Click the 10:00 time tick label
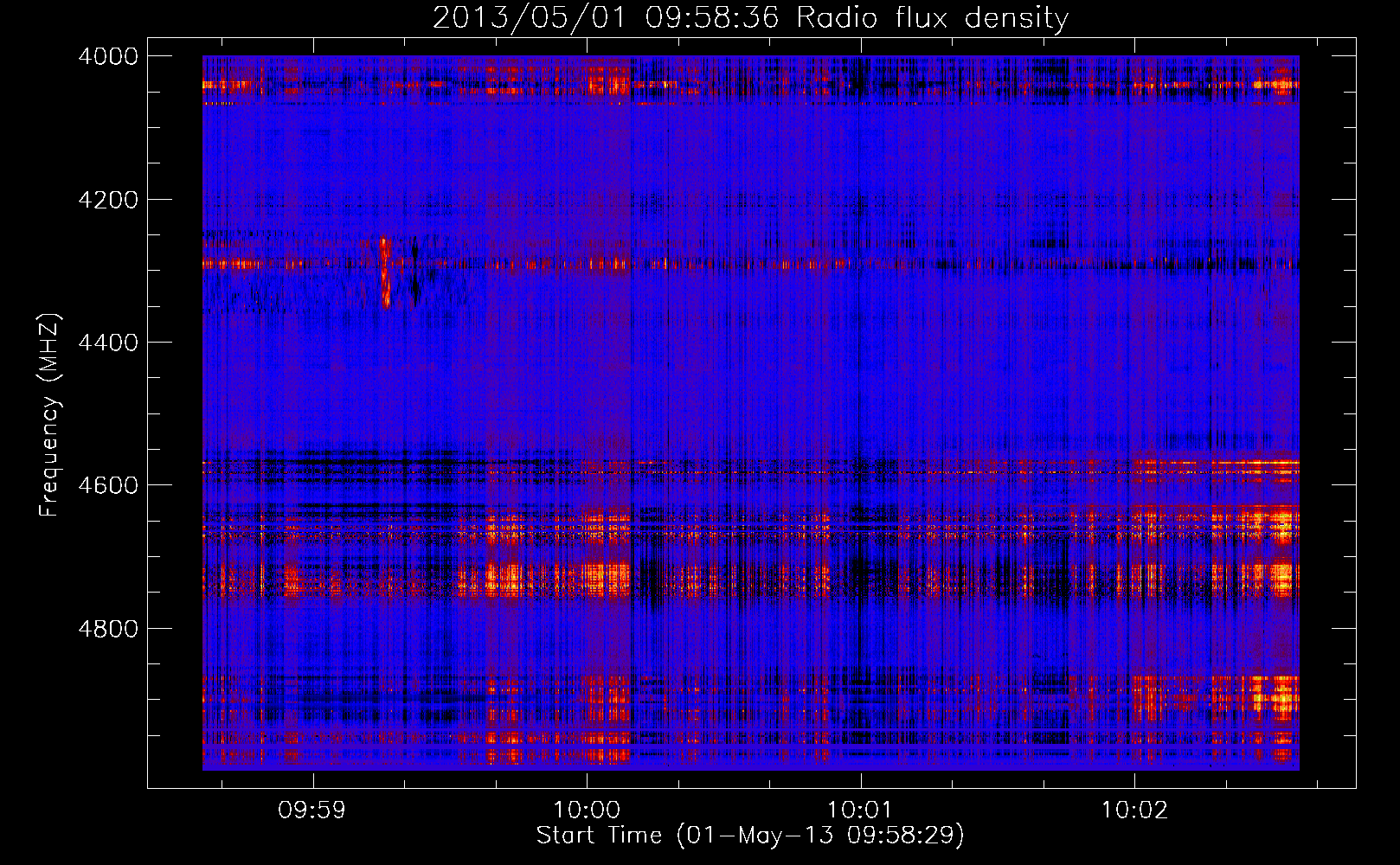The width and height of the screenshot is (1400, 865). pos(587,811)
